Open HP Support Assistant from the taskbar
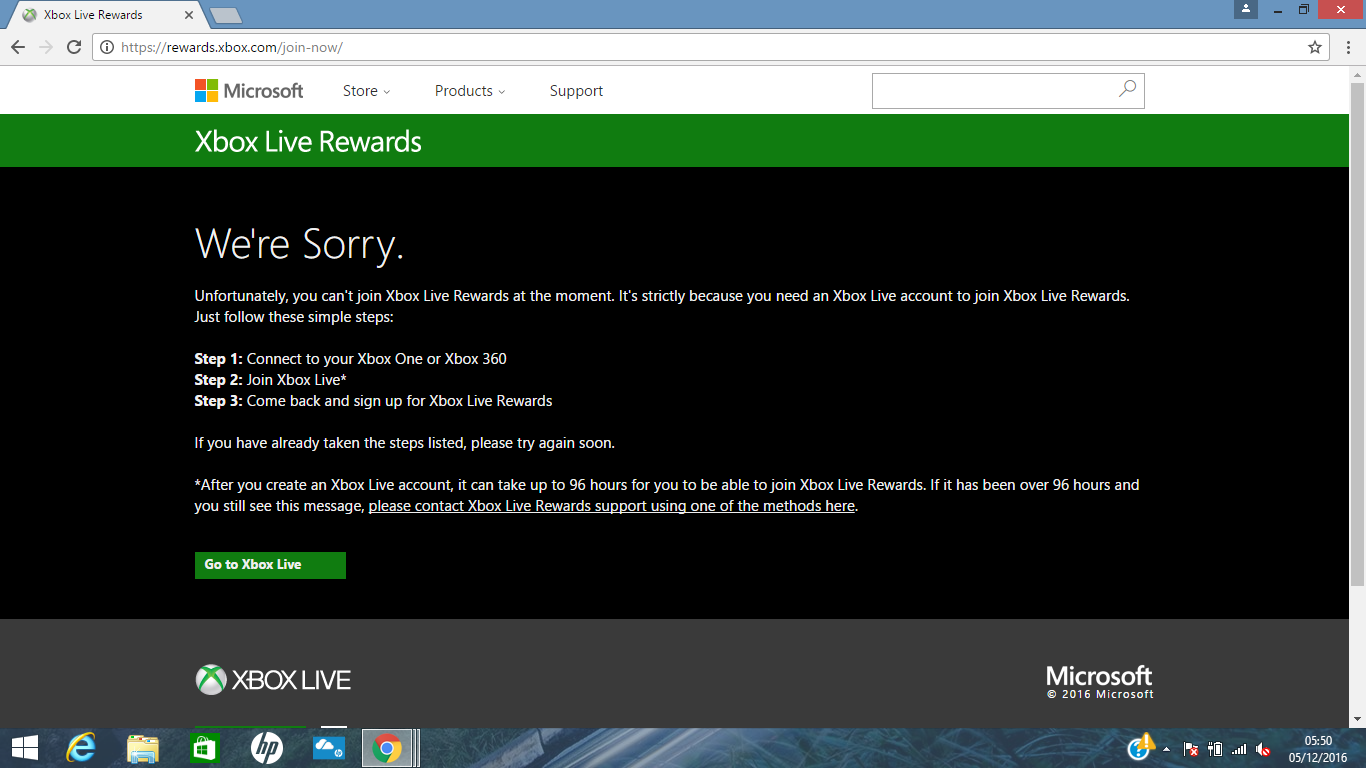The image size is (1366, 768). click(267, 747)
